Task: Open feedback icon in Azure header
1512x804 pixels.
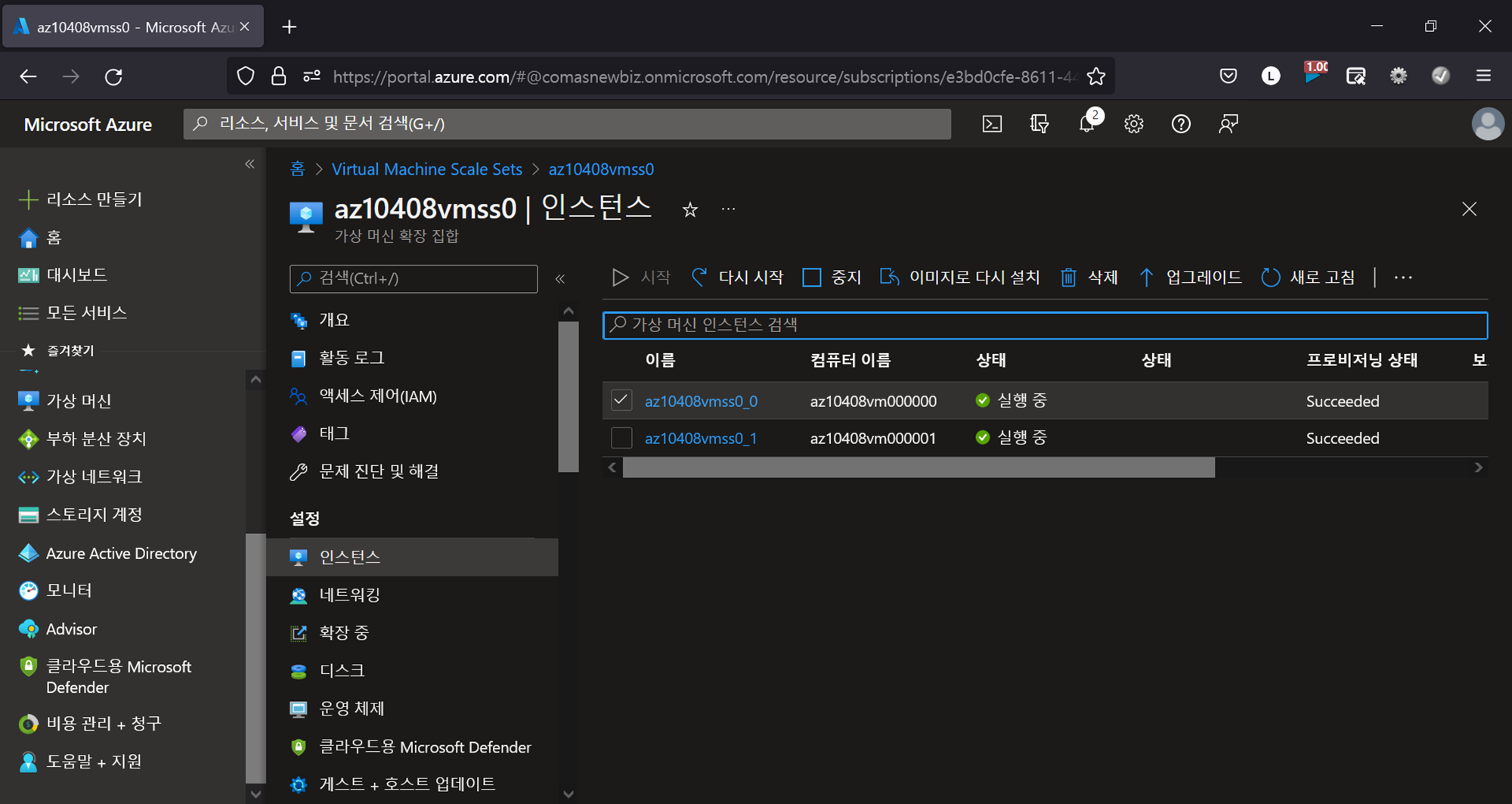Action: click(1228, 124)
